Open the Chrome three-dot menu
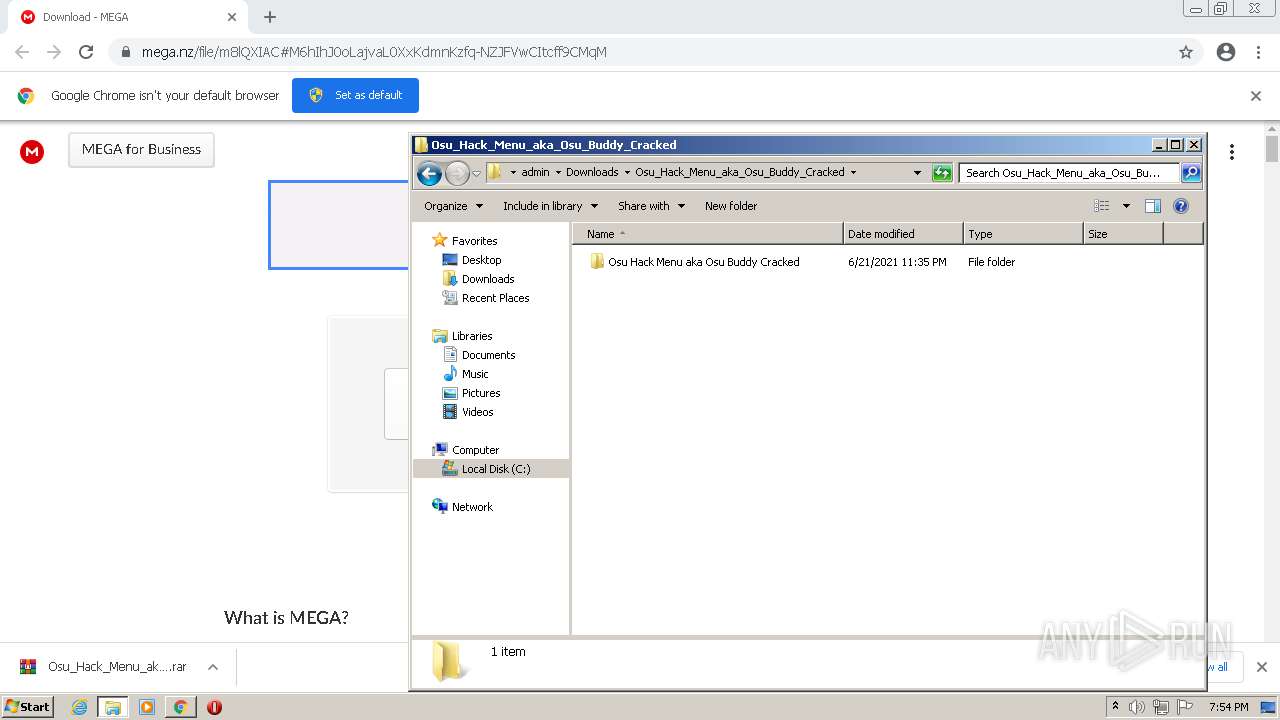The width and height of the screenshot is (1280, 720). click(1259, 52)
